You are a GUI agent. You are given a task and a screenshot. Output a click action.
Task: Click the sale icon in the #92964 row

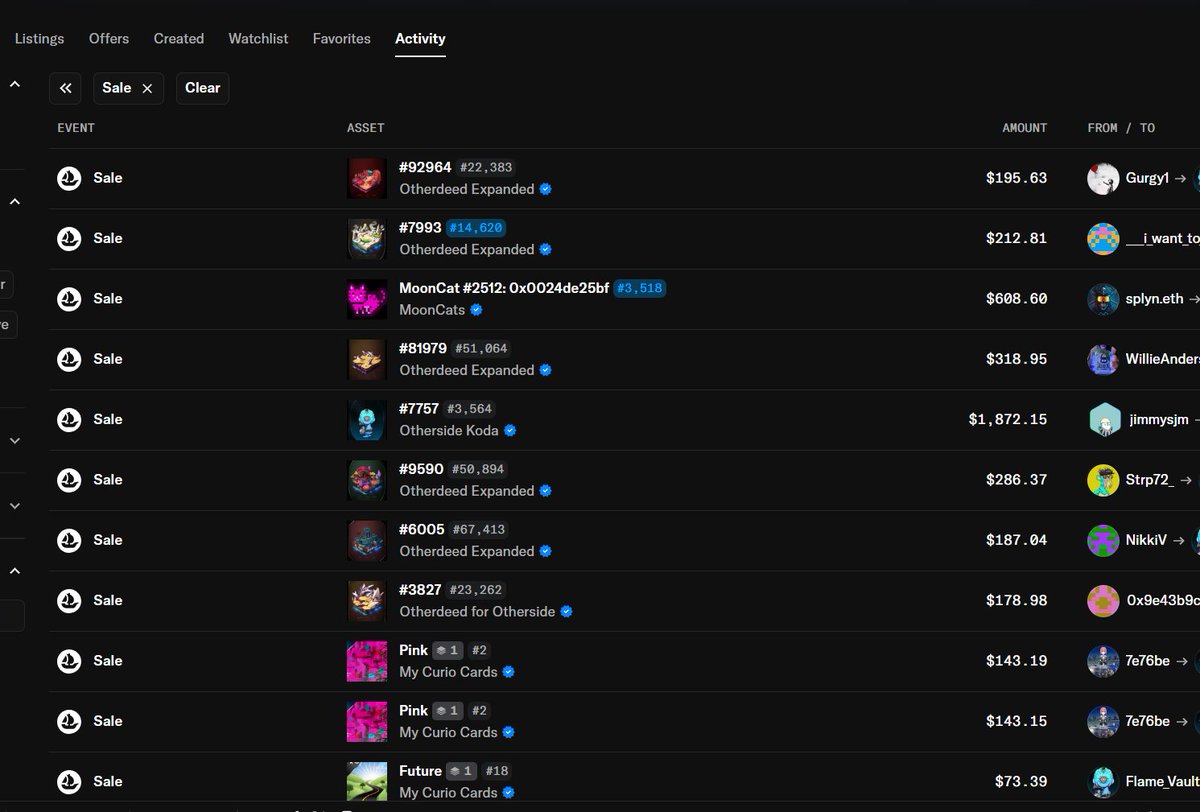tap(69, 178)
